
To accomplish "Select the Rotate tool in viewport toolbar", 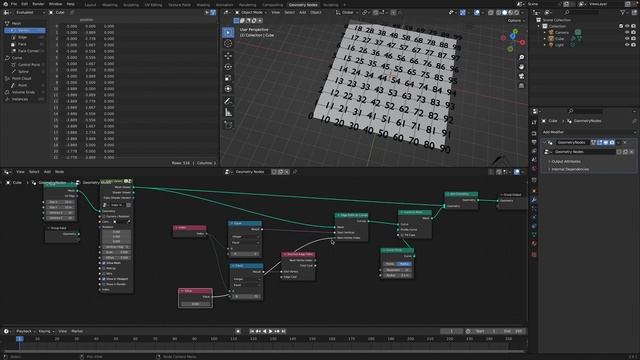I will [228, 67].
